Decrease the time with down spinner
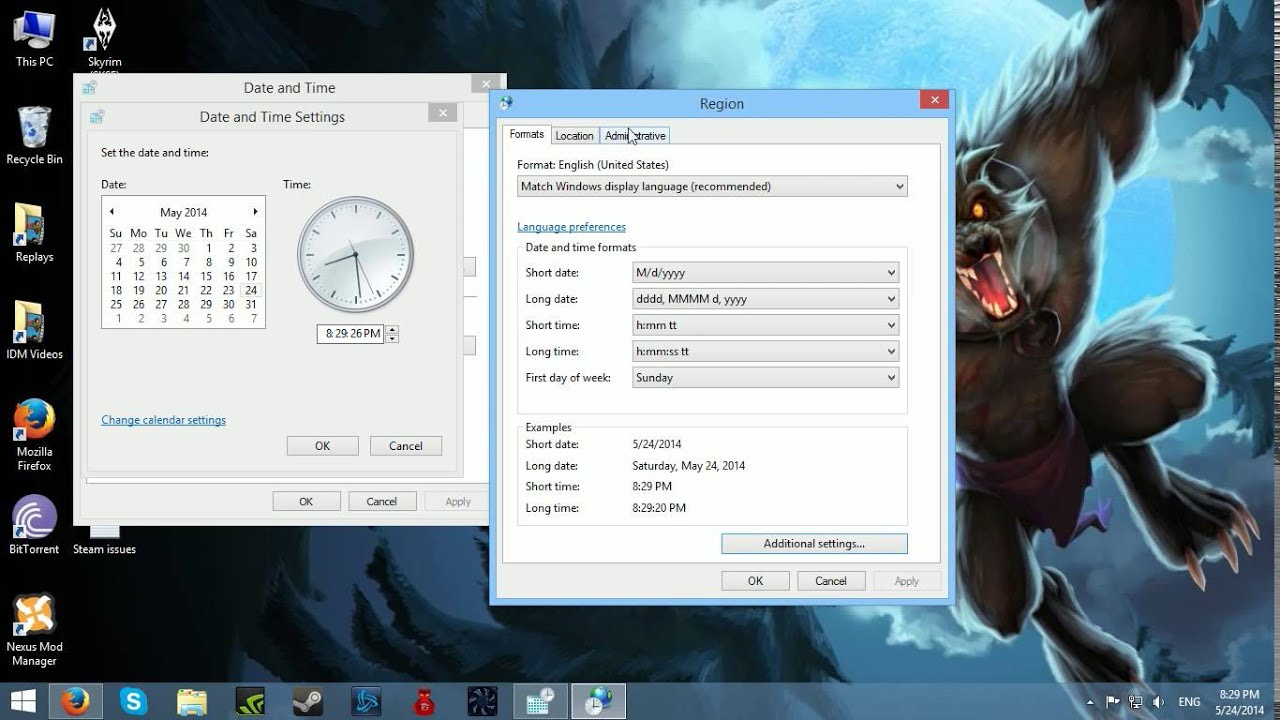 click(x=392, y=339)
